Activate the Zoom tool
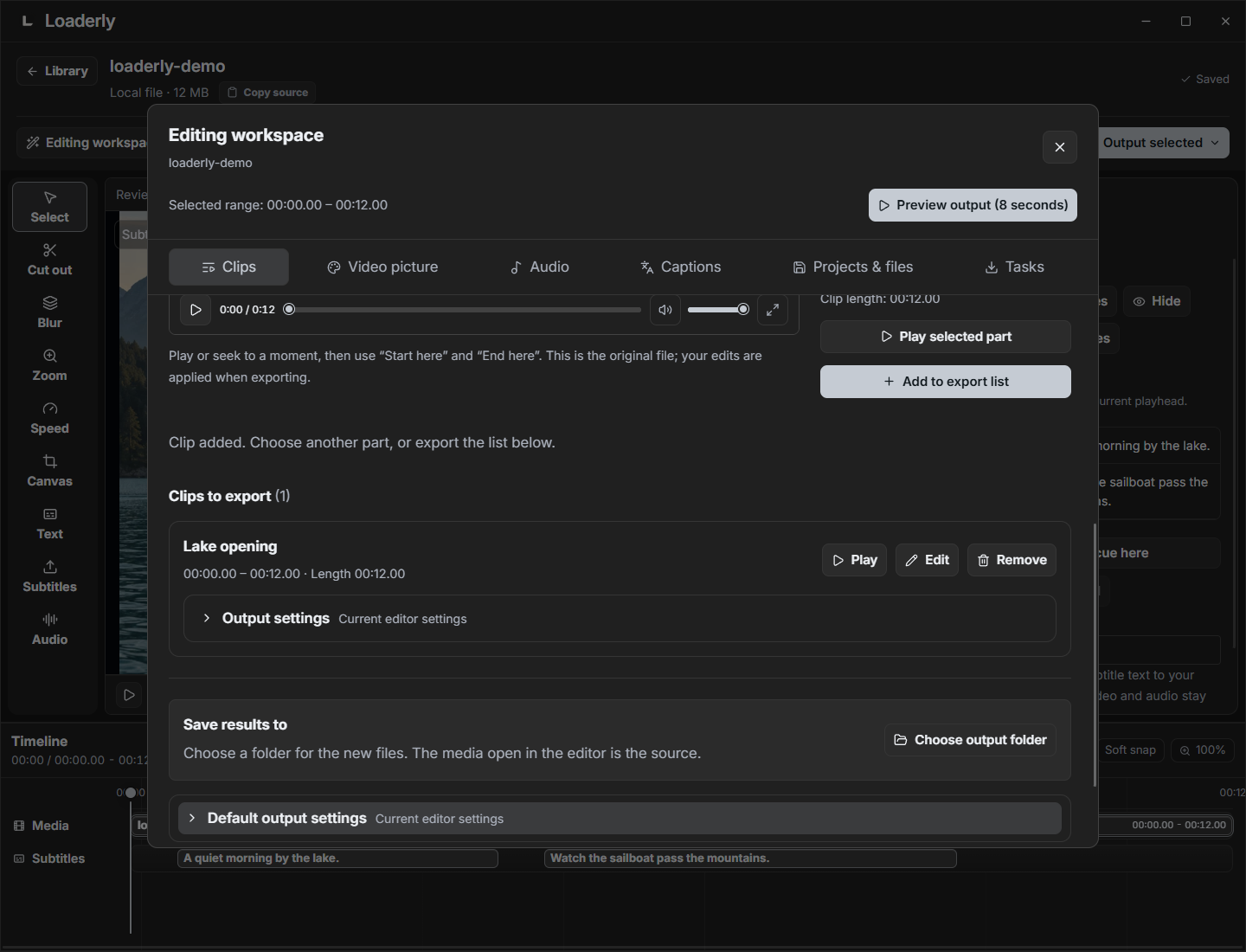 [49, 365]
